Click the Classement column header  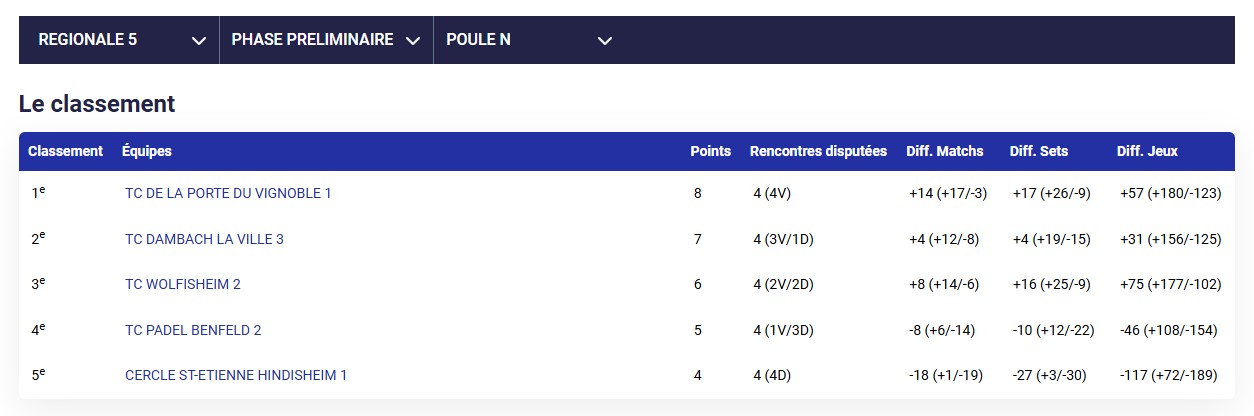(65, 152)
